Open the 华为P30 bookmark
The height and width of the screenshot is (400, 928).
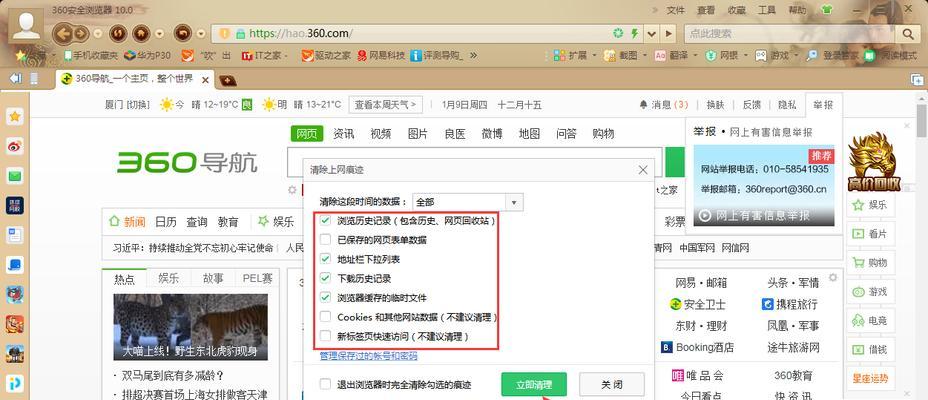click(x=147, y=55)
